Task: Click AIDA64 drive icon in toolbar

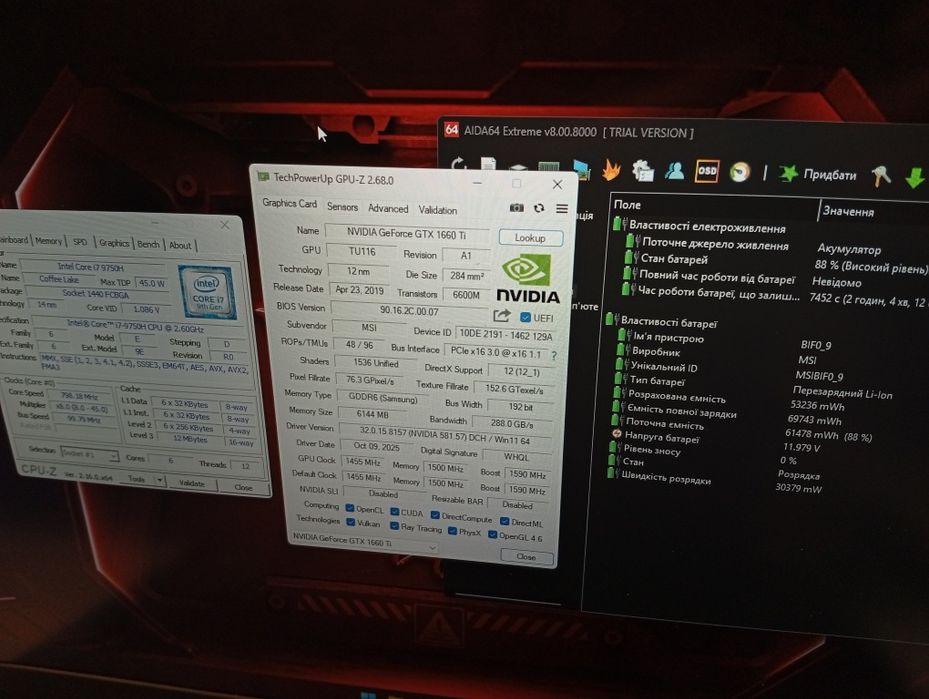Action: [x=517, y=169]
